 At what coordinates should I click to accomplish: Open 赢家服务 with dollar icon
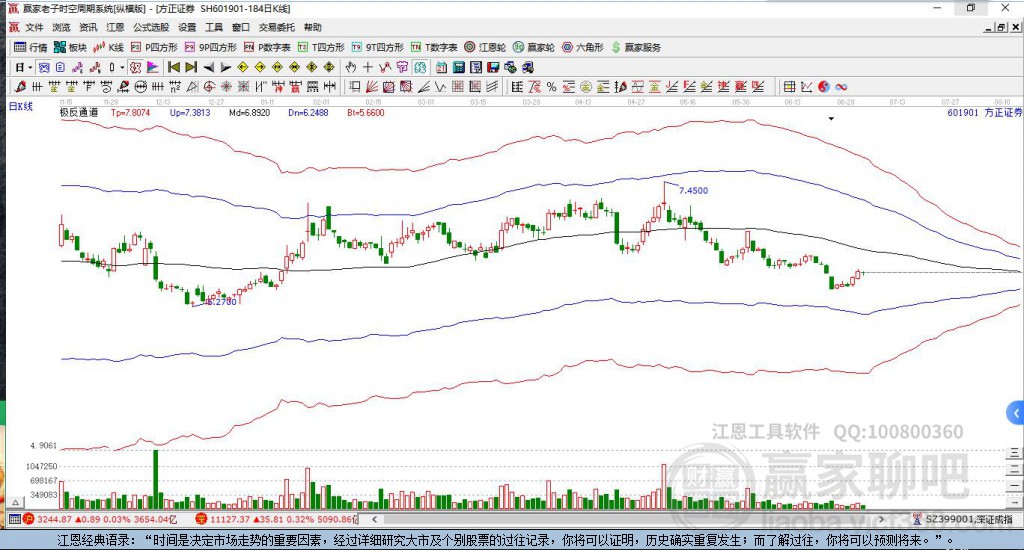636,47
